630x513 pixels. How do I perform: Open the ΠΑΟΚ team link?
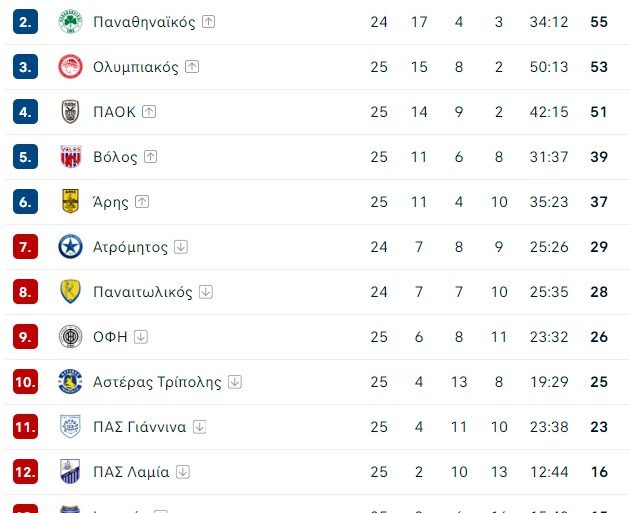[113, 112]
